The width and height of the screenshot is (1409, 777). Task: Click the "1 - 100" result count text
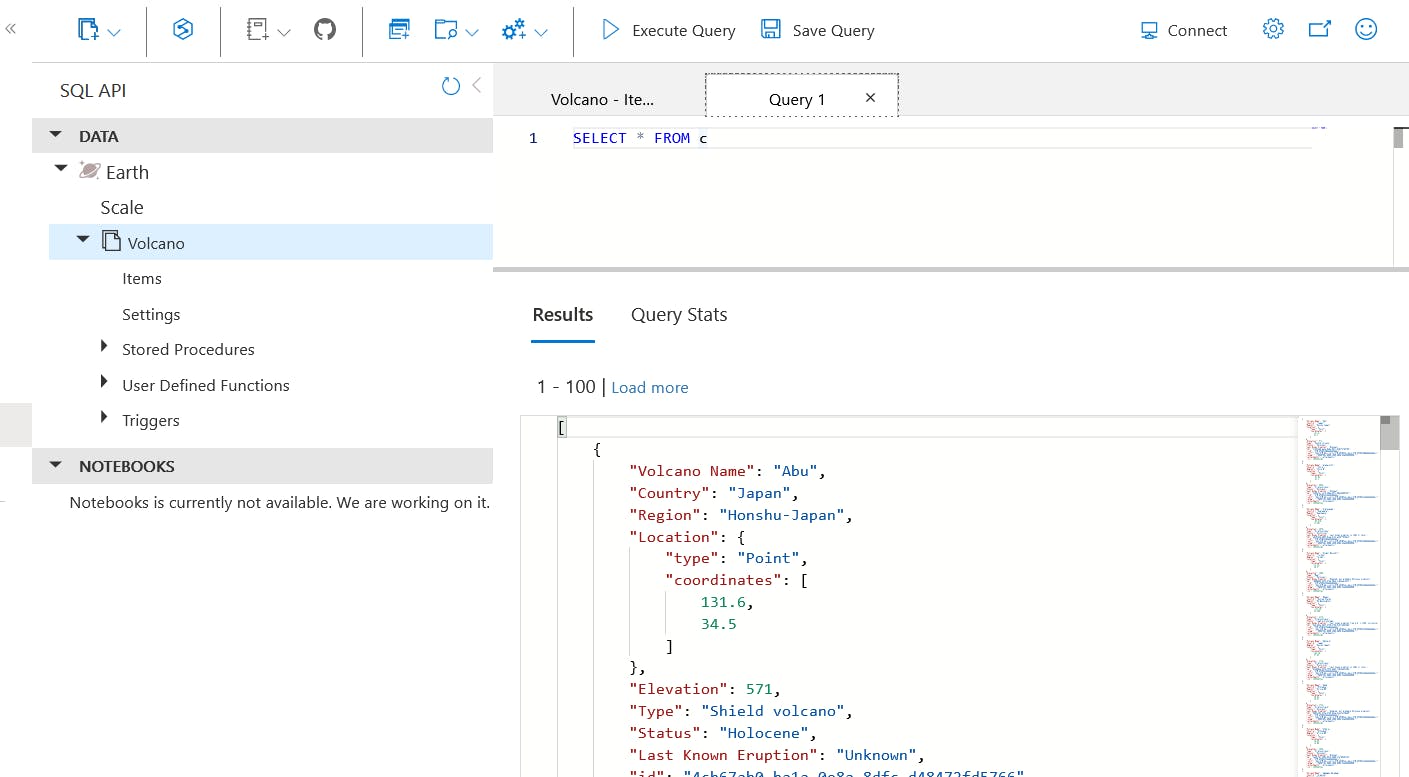tap(566, 386)
